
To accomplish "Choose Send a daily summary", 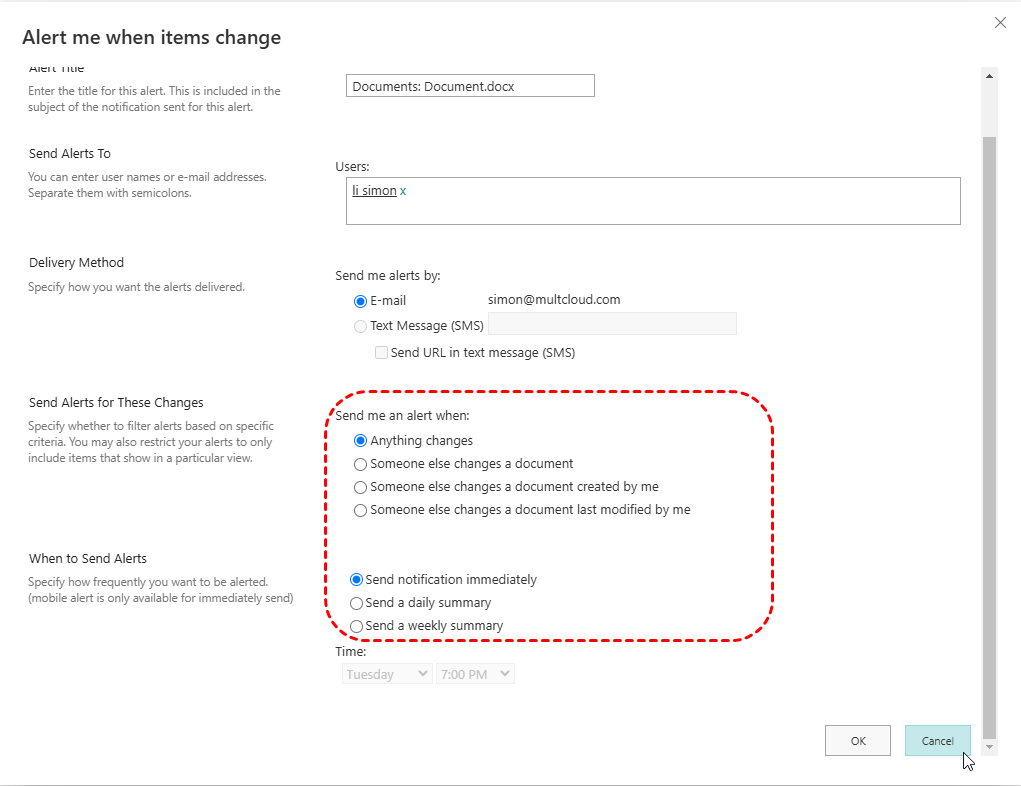I will (356, 603).
